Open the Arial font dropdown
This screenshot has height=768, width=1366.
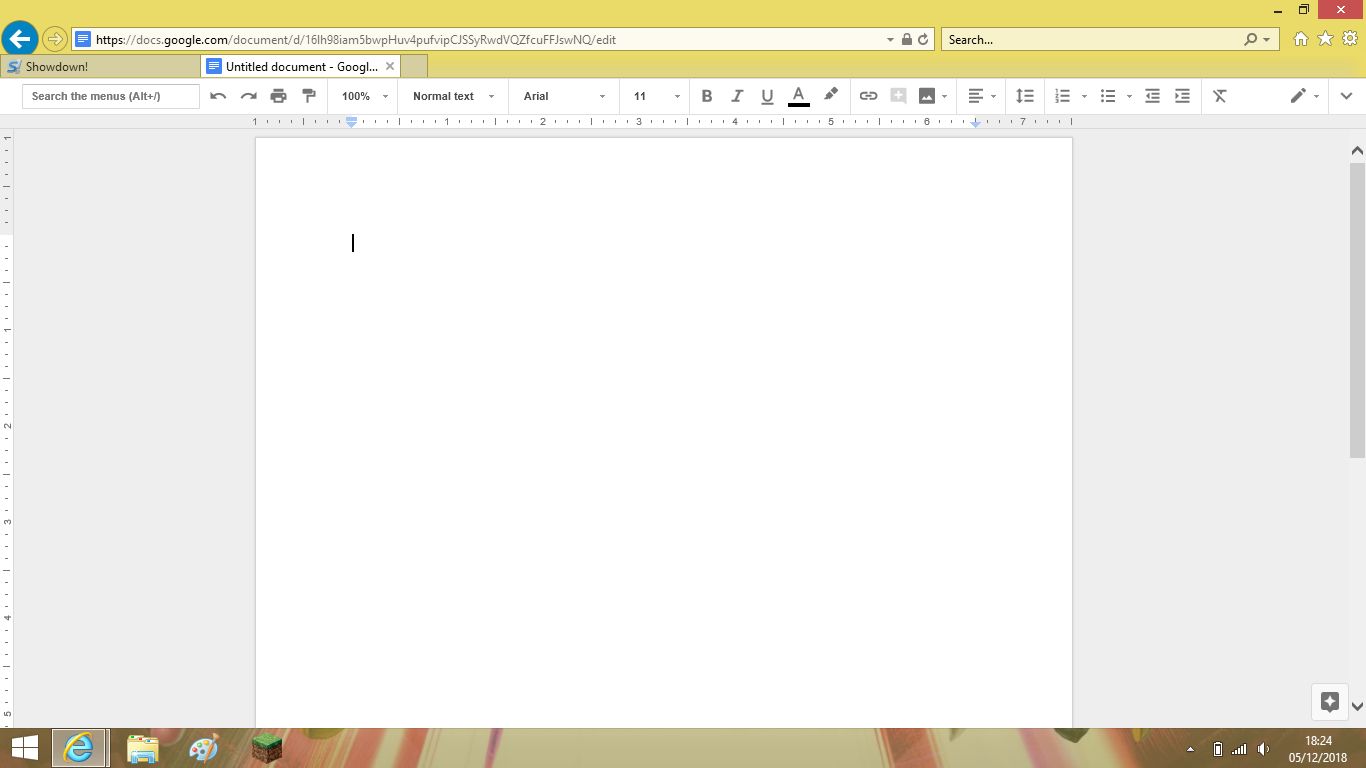[x=564, y=96]
